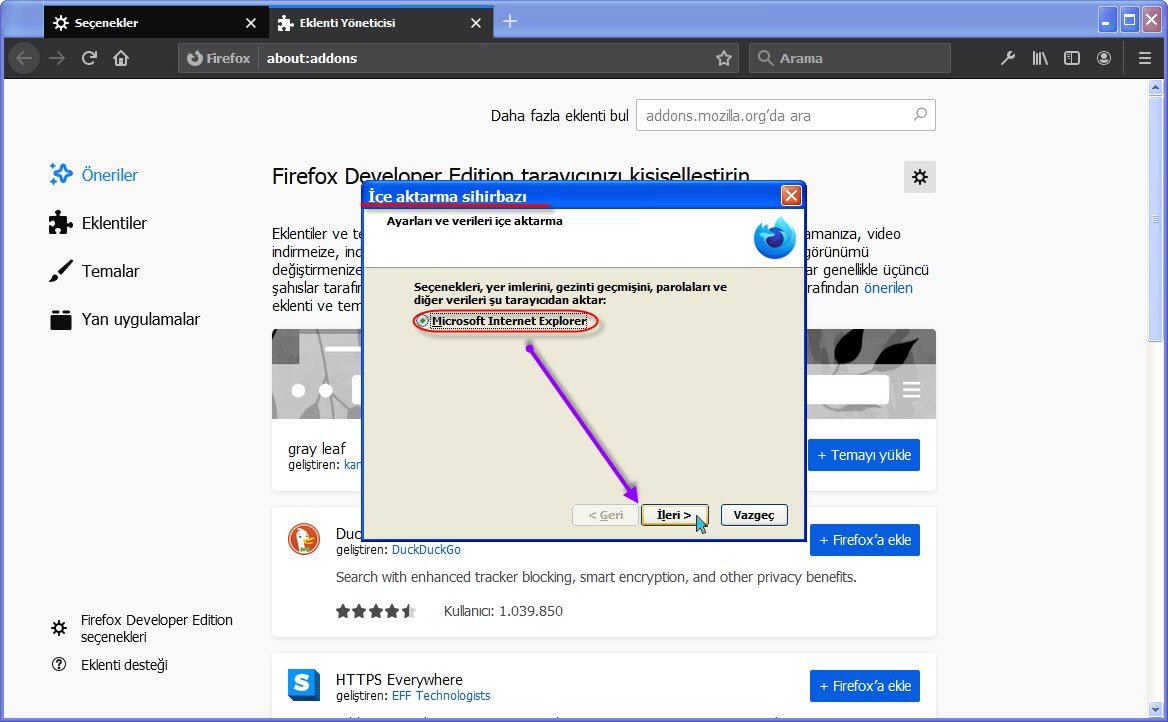The image size is (1168, 722).
Task: Click the Forward navigation arrow
Action: point(57,58)
